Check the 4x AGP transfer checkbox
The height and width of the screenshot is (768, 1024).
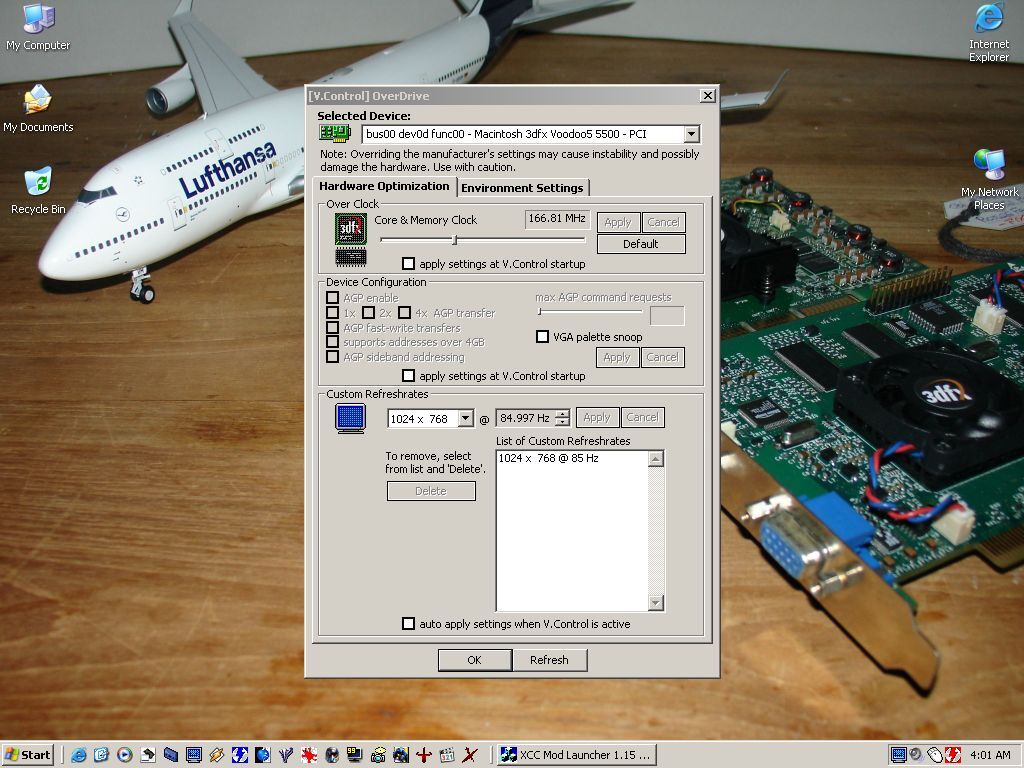[405, 313]
